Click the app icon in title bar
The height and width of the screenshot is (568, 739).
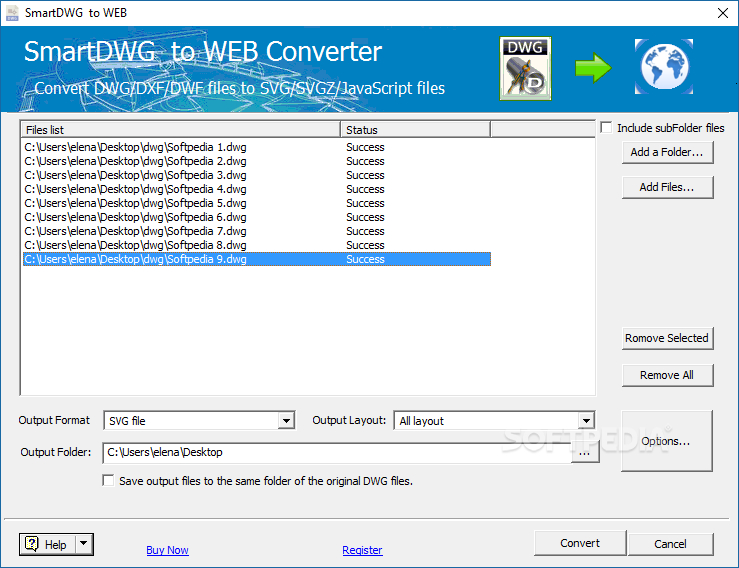(12, 13)
